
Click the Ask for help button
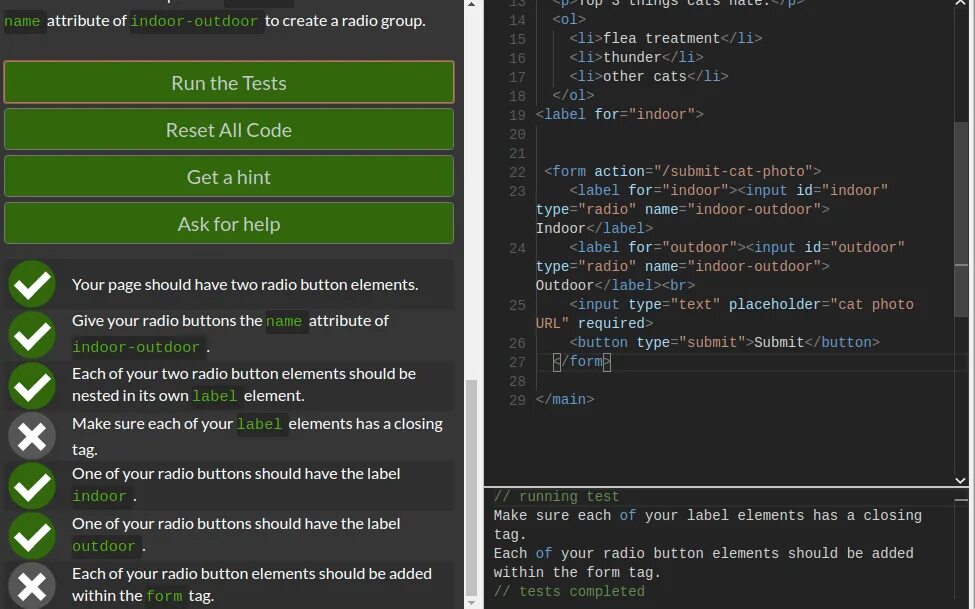[x=229, y=223]
